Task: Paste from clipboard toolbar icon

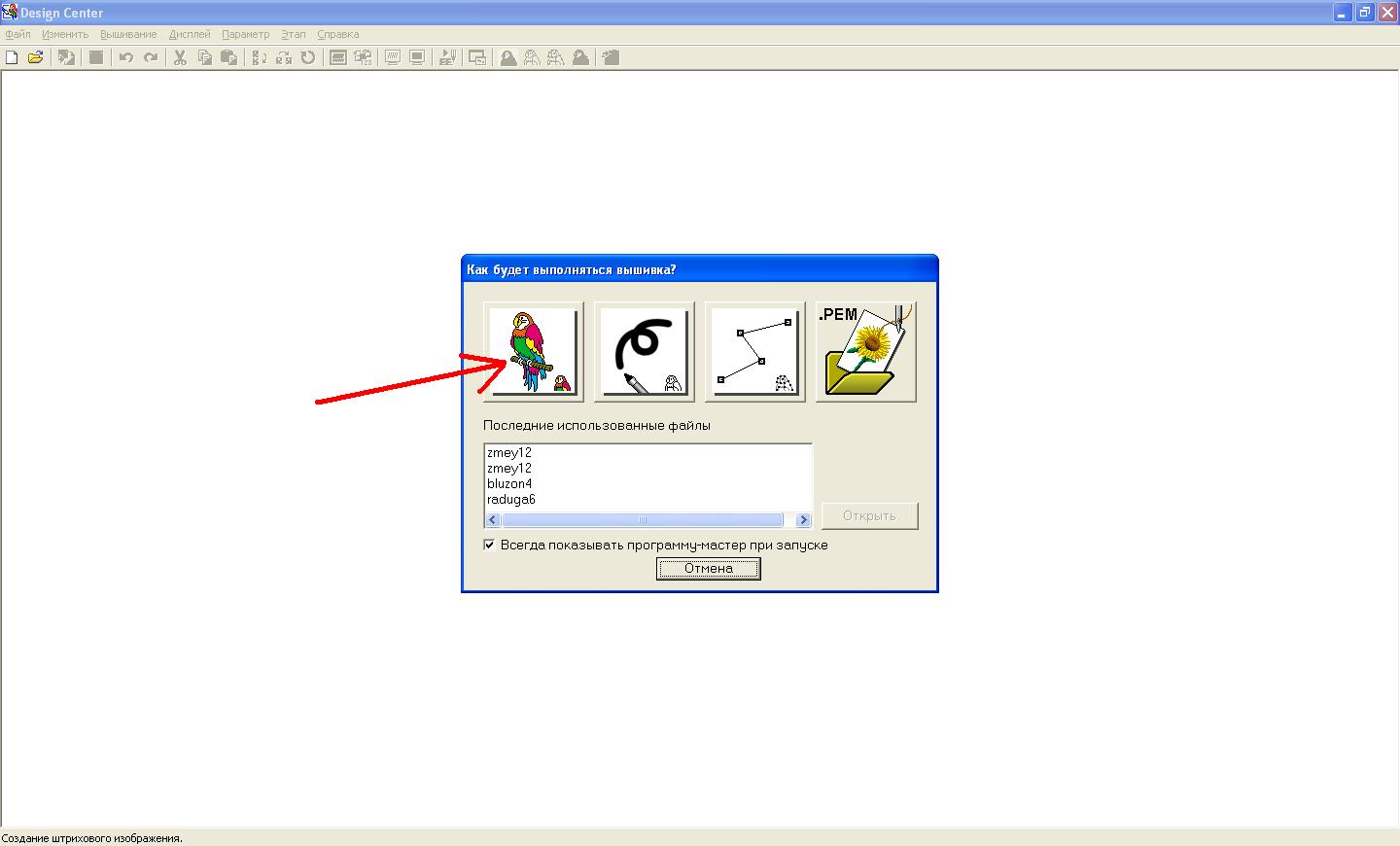Action: (228, 57)
